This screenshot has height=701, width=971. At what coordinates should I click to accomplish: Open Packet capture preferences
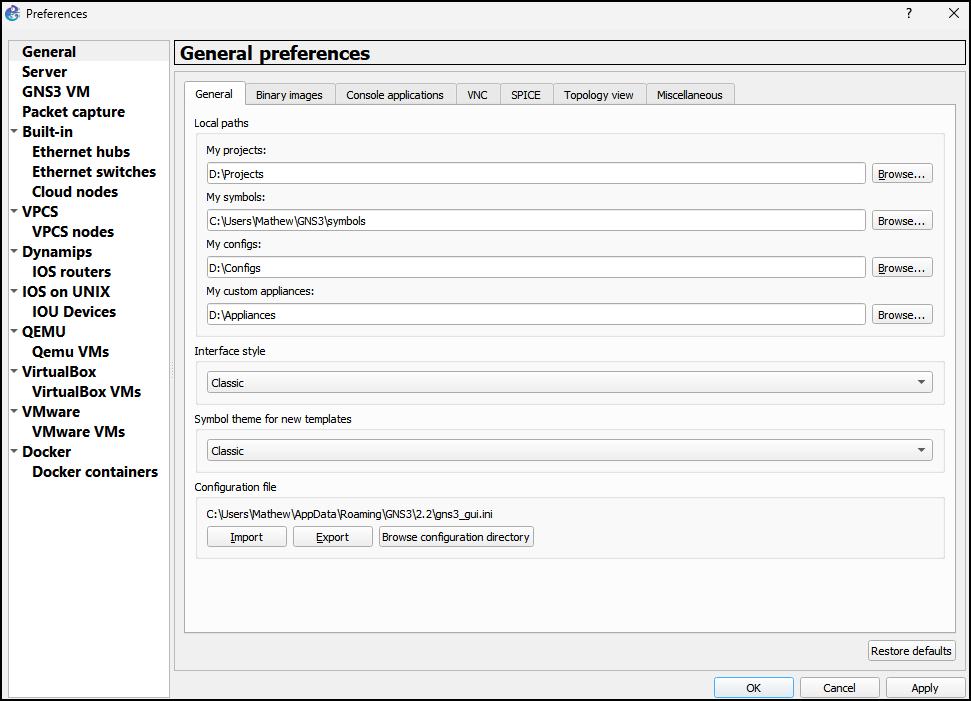(x=74, y=111)
